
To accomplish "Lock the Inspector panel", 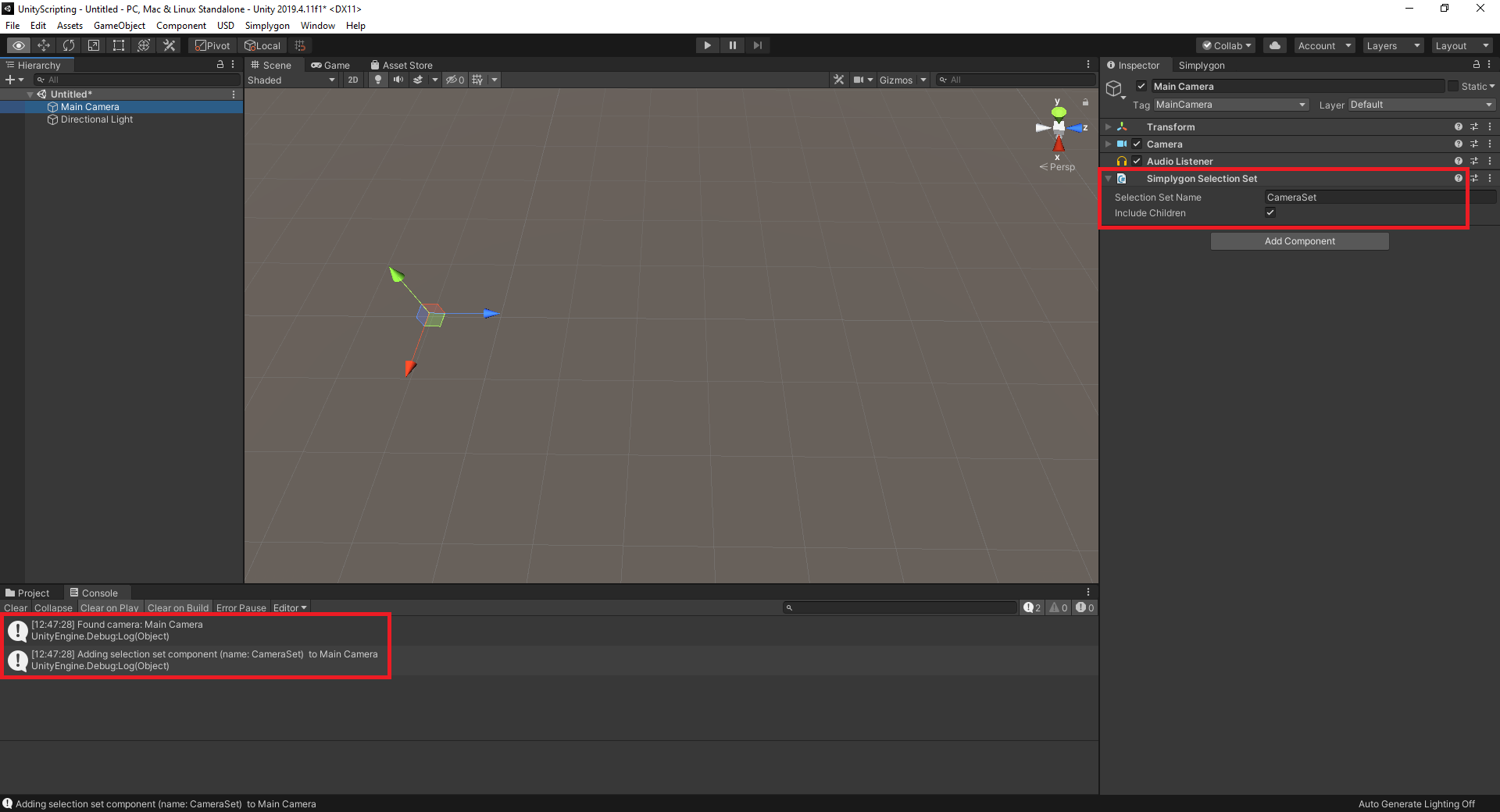I will (x=1476, y=65).
